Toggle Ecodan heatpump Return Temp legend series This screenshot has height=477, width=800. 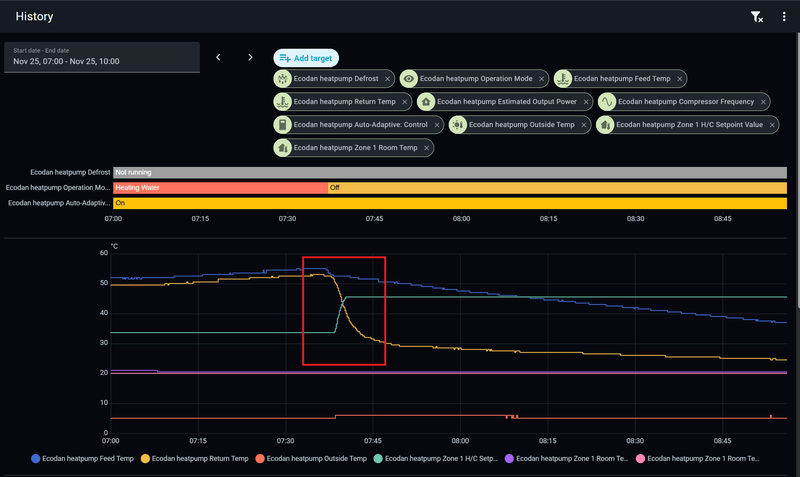[x=195, y=459]
